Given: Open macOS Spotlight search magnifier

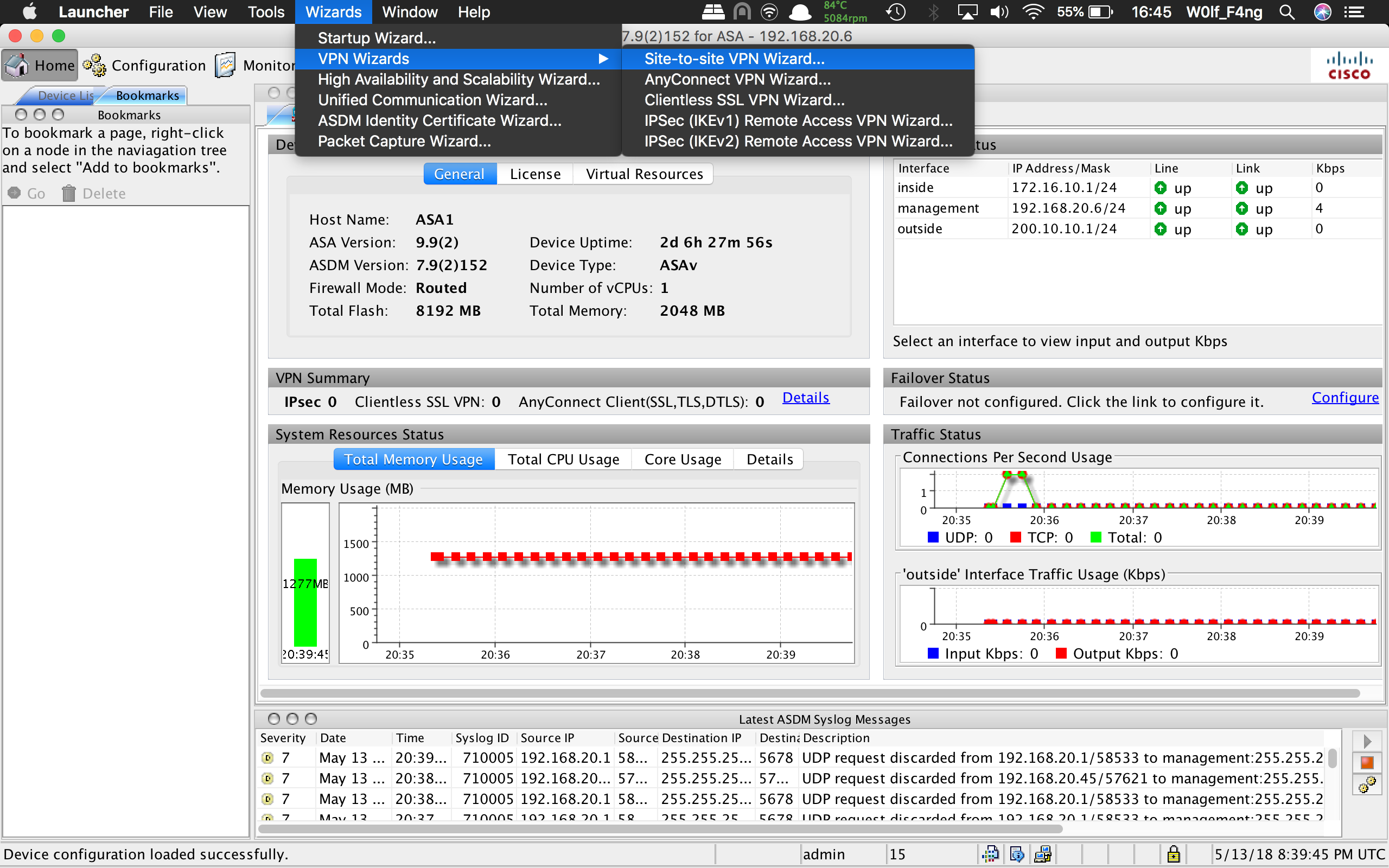Looking at the screenshot, I should pos(1287,12).
